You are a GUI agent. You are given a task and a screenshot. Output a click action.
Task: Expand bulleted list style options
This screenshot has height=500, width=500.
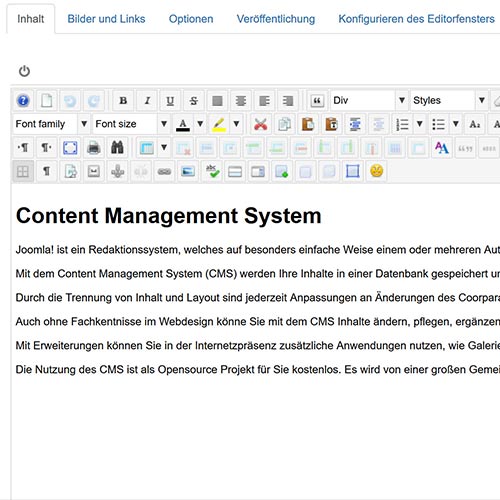[x=456, y=124]
